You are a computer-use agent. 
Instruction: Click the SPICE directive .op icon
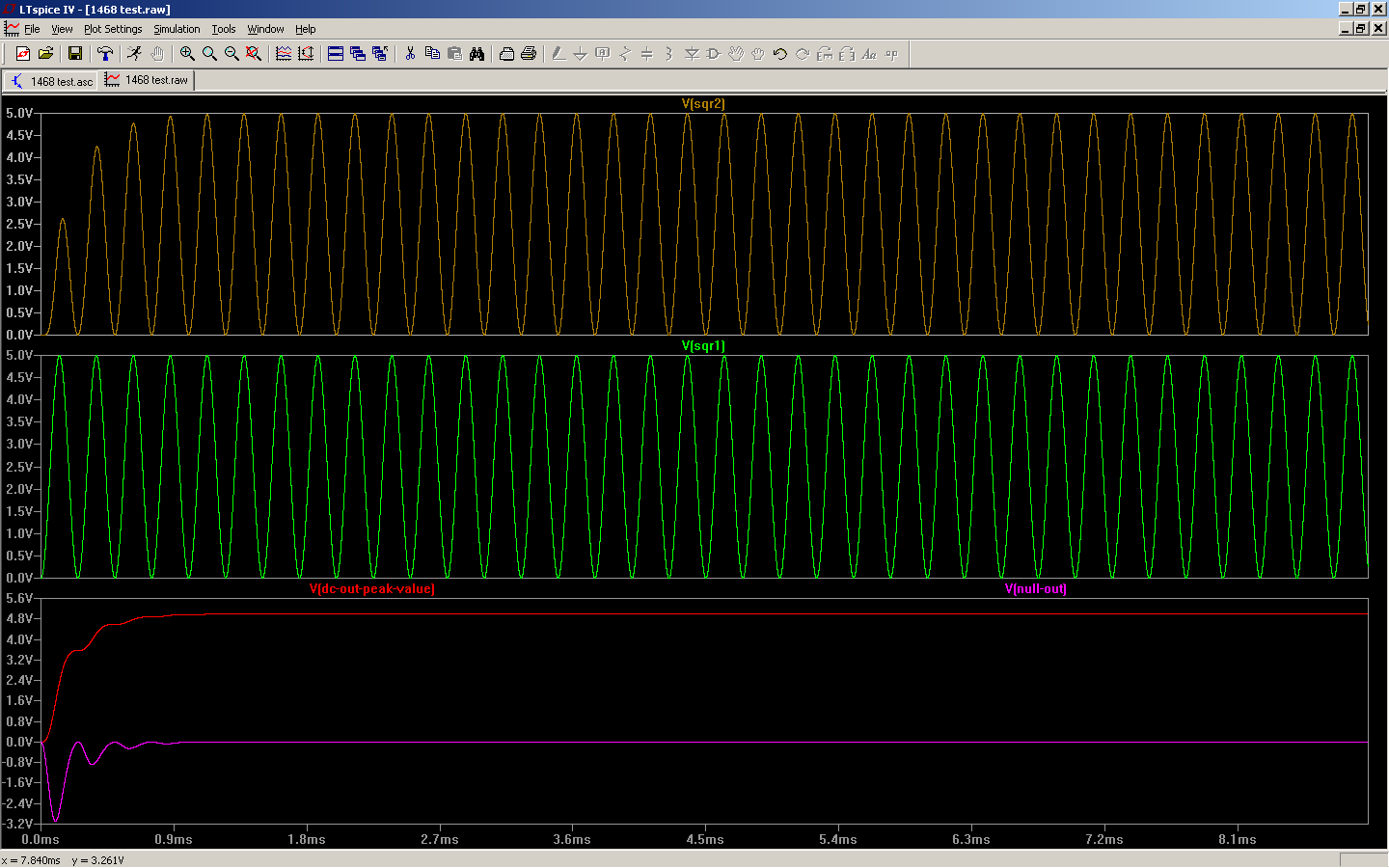click(891, 54)
